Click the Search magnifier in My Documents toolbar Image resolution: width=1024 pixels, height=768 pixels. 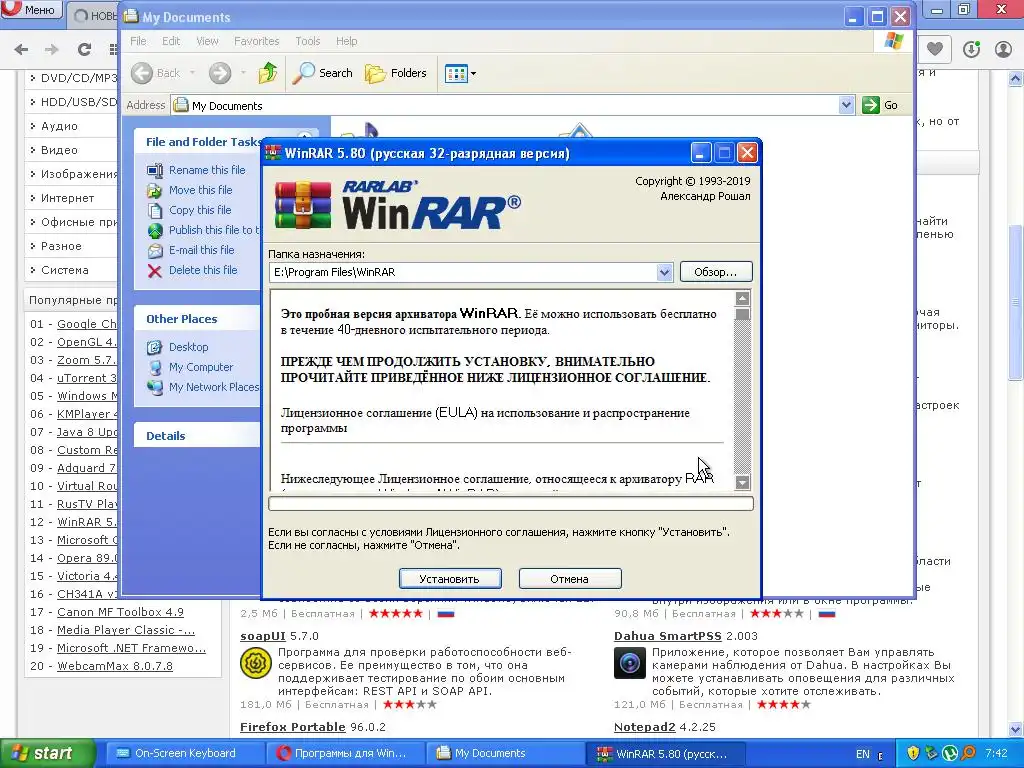303,73
